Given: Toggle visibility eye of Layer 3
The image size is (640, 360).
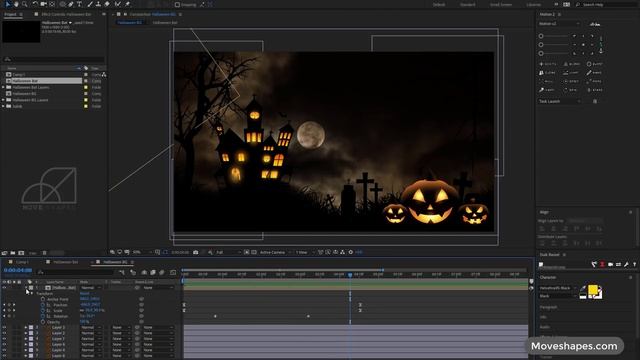Looking at the screenshot, I should coord(4,327).
